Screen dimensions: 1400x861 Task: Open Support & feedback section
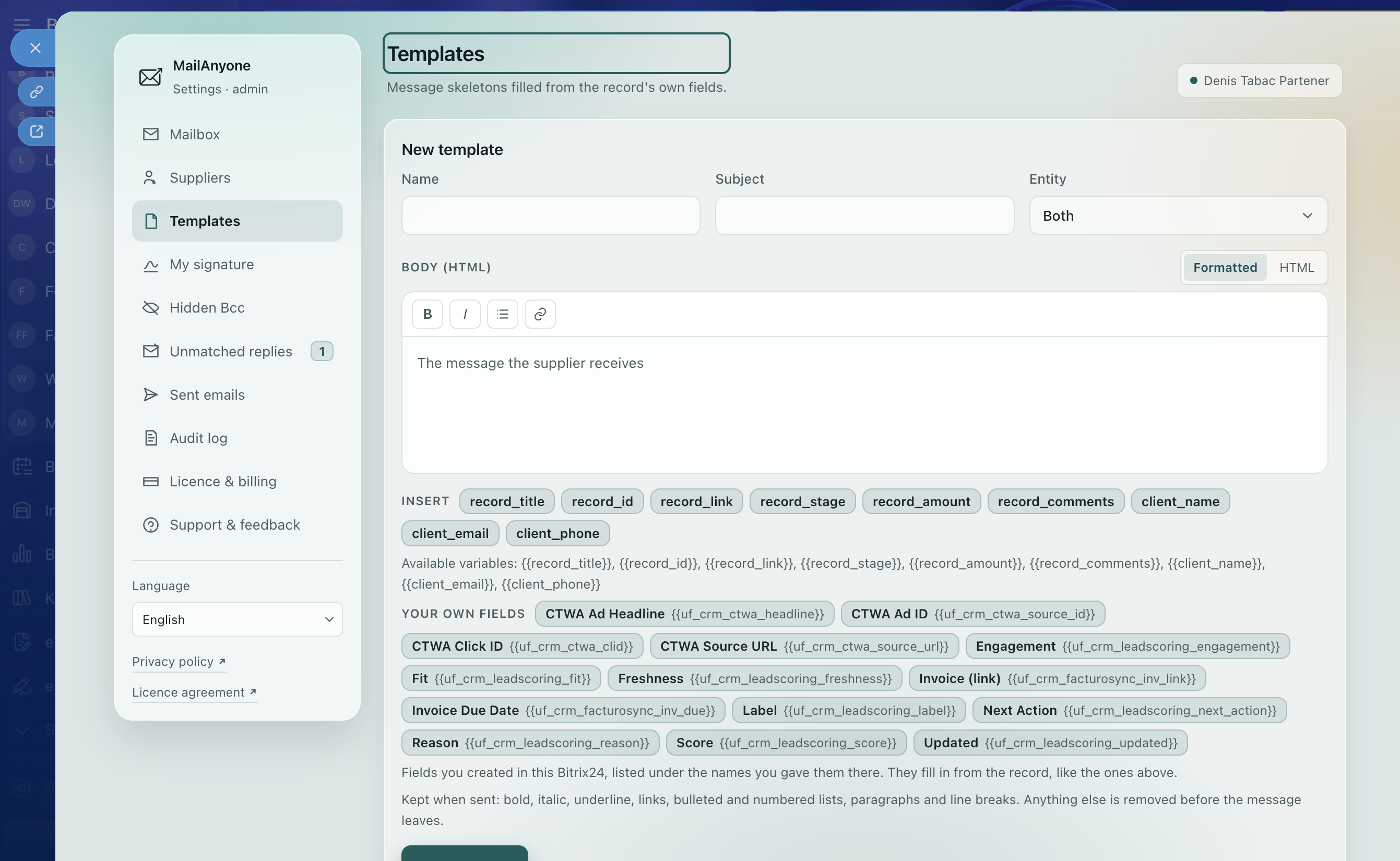click(x=238, y=524)
